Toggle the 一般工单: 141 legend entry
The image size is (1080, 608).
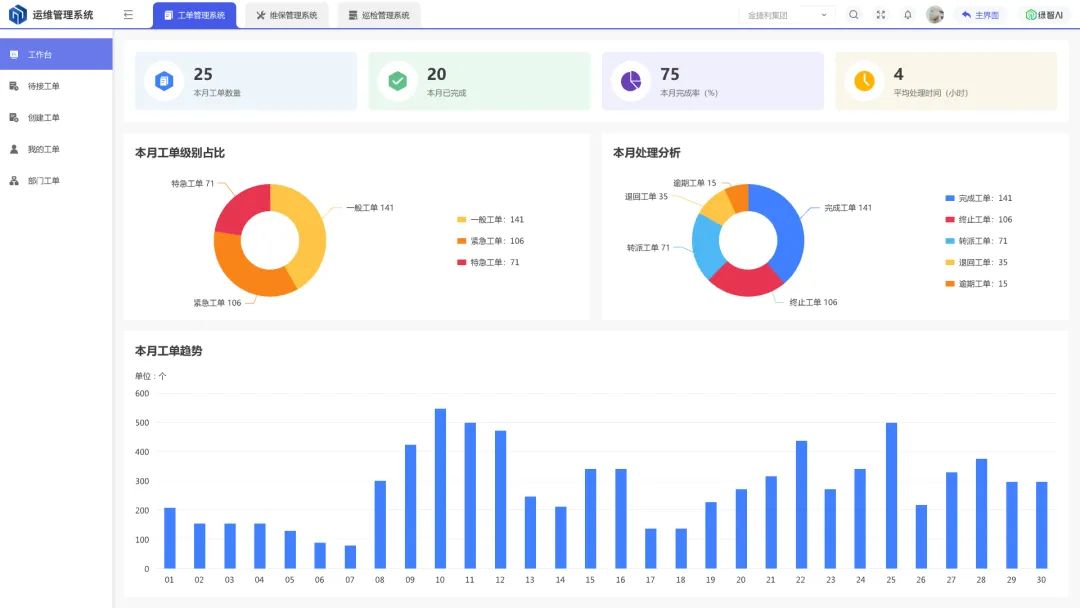click(x=490, y=220)
